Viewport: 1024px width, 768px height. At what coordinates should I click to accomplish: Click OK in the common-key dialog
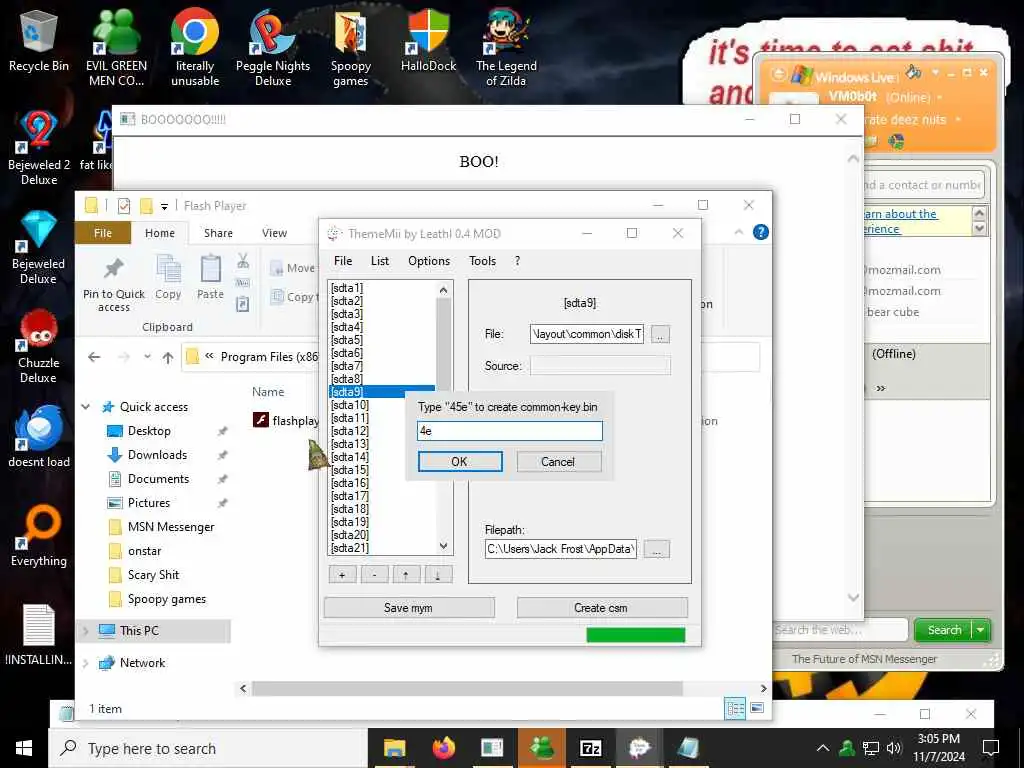[x=460, y=462]
